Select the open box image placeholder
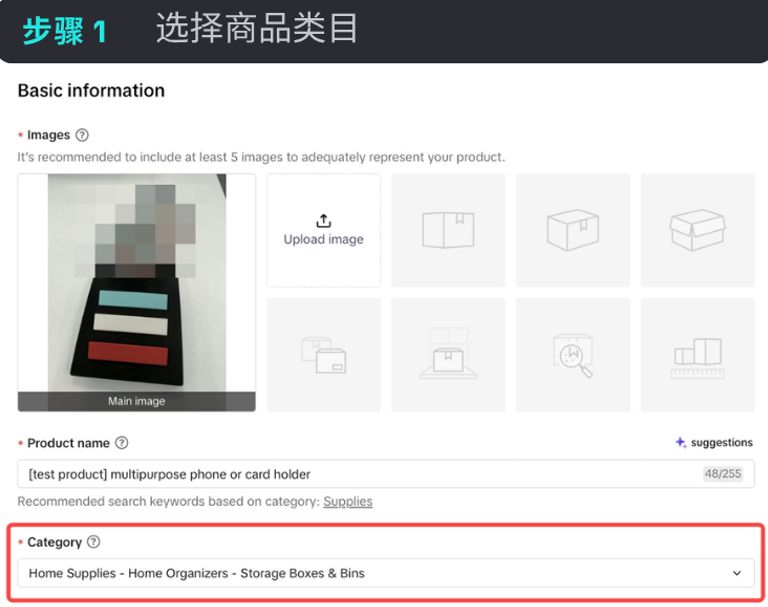Image resolution: width=768 pixels, height=607 pixels. pyautogui.click(x=697, y=230)
